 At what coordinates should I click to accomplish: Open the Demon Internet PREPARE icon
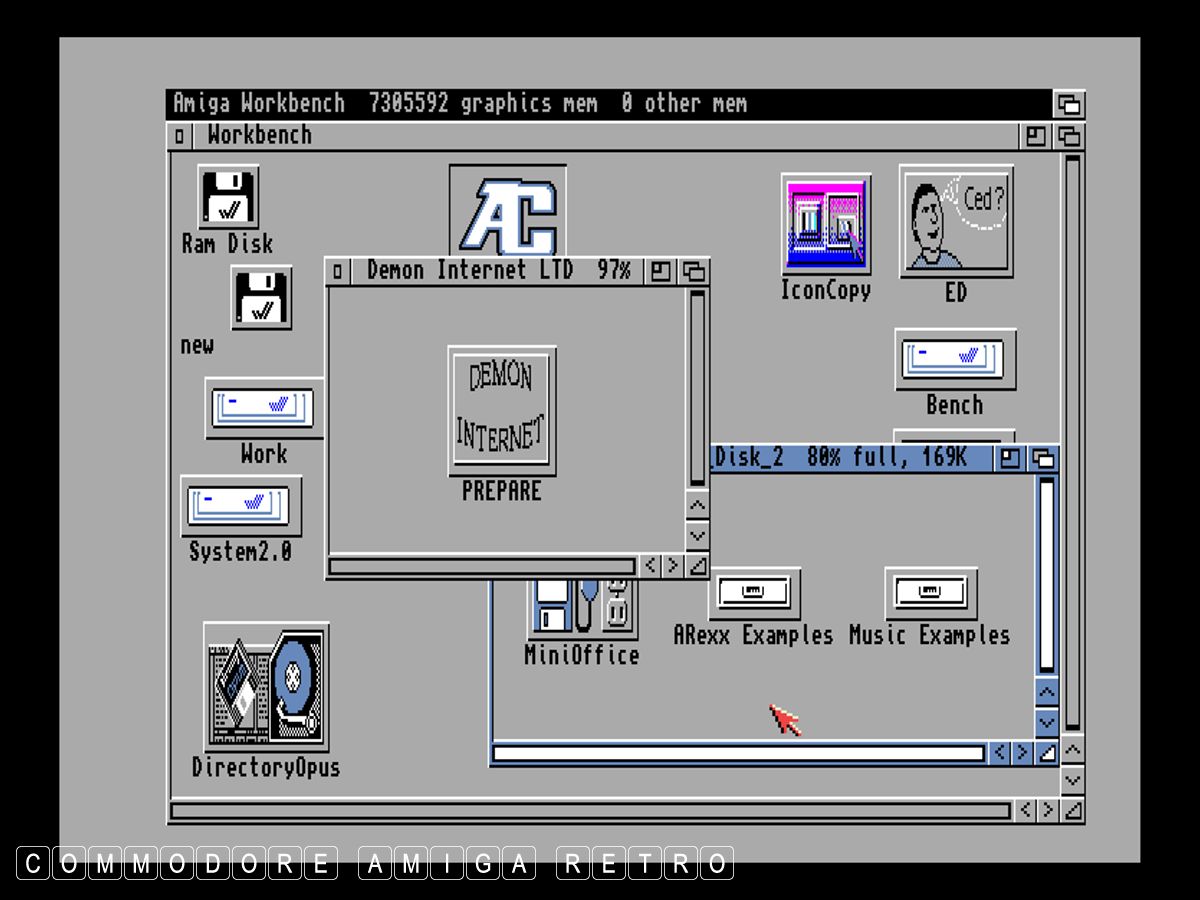(502, 411)
